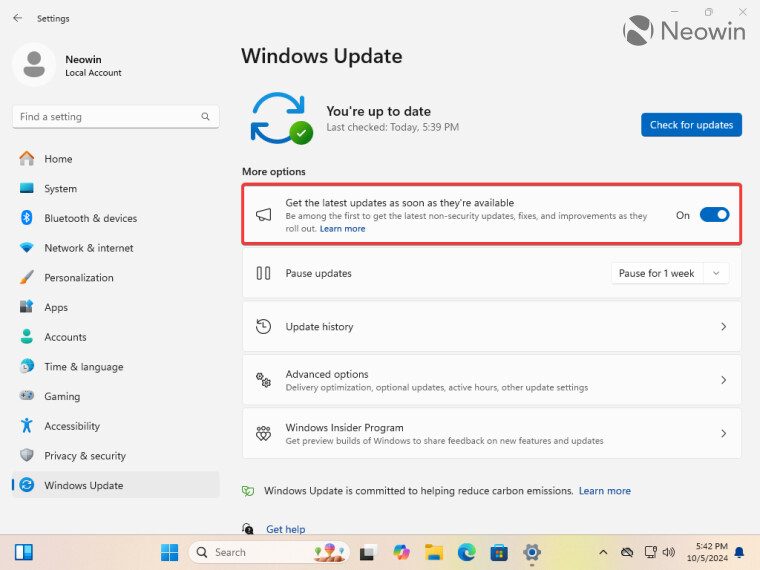Click the widgets icon at taskbar left

click(x=23, y=552)
